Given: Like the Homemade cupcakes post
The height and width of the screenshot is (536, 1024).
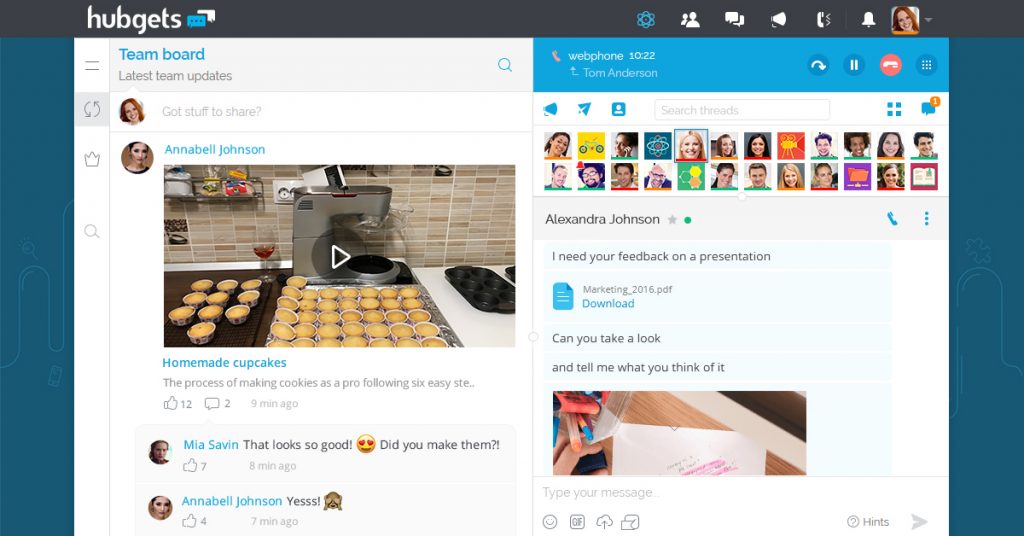Looking at the screenshot, I should click(x=171, y=403).
